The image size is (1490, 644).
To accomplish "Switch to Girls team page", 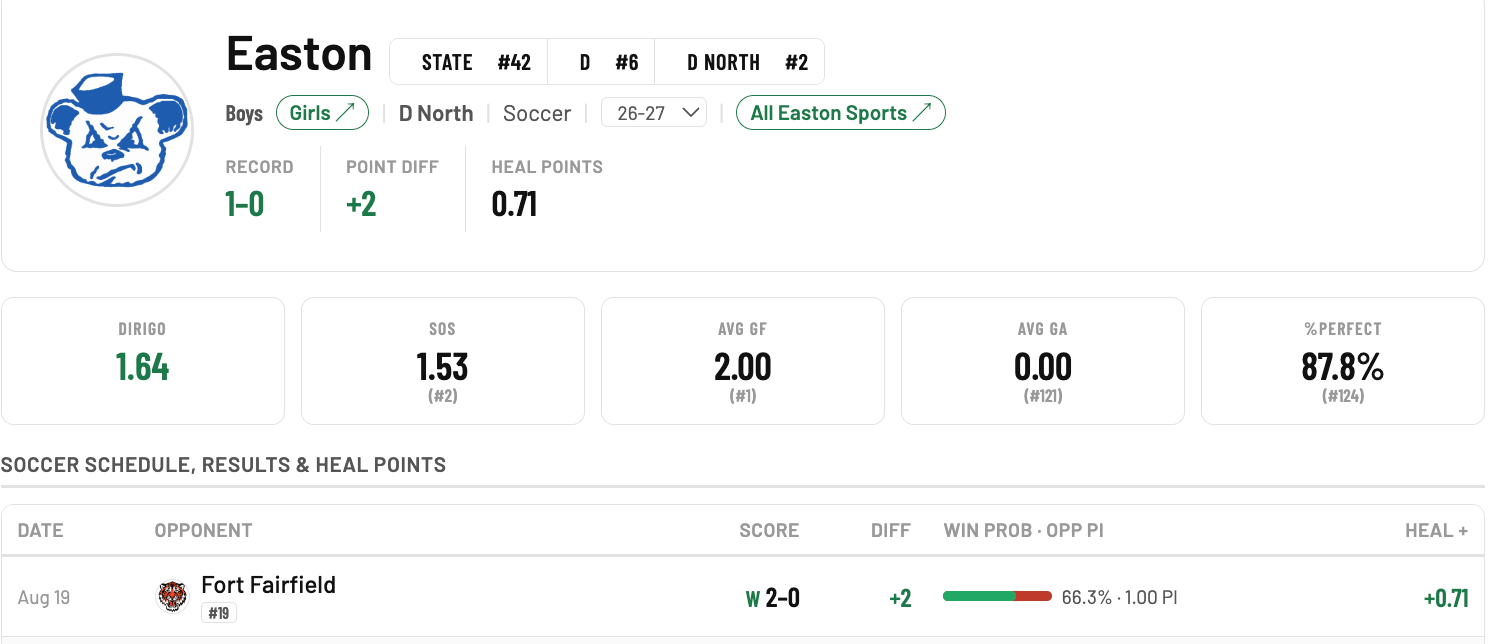I will pyautogui.click(x=322, y=113).
